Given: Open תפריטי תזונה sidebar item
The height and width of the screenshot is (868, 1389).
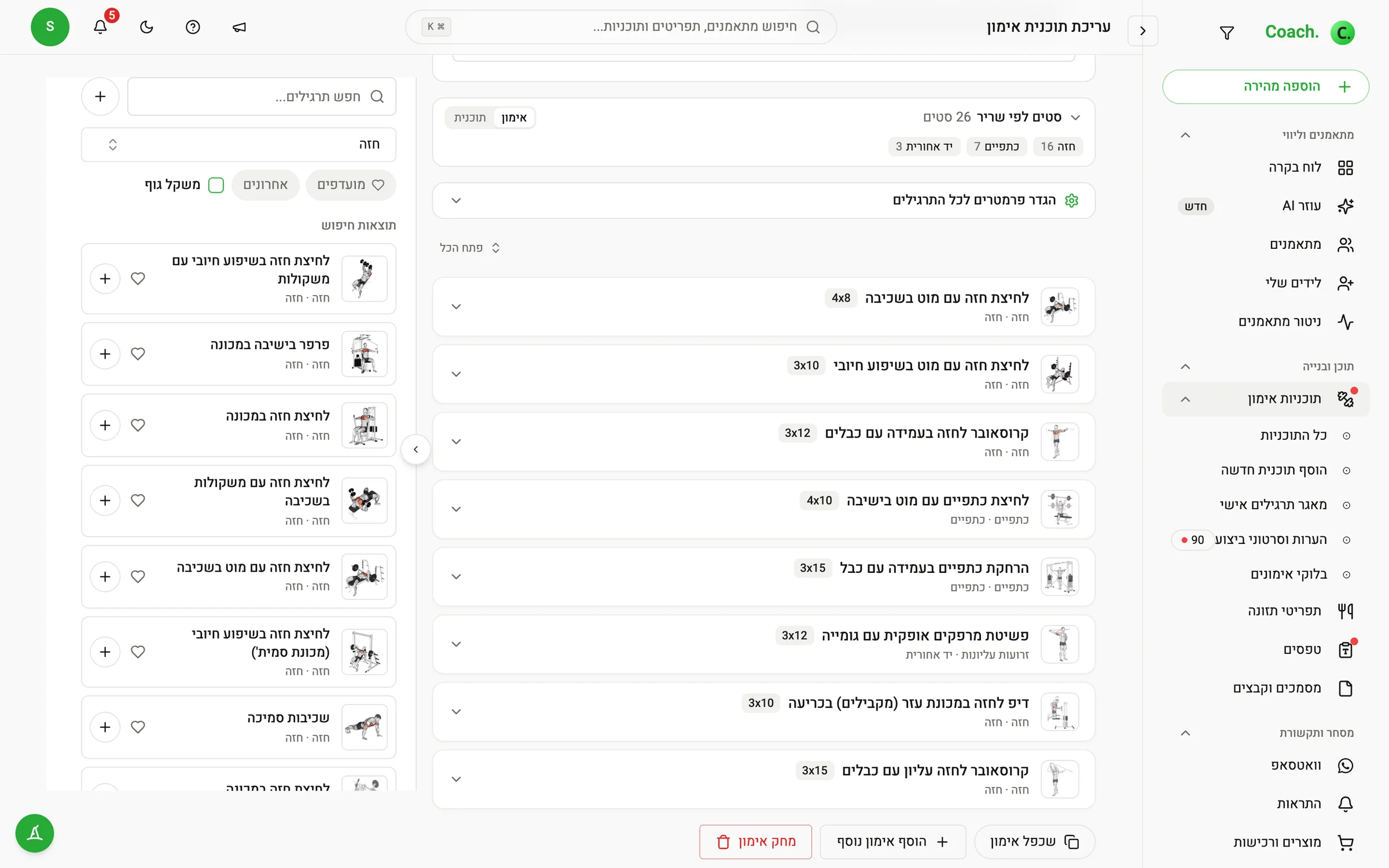Looking at the screenshot, I should pos(1266,610).
